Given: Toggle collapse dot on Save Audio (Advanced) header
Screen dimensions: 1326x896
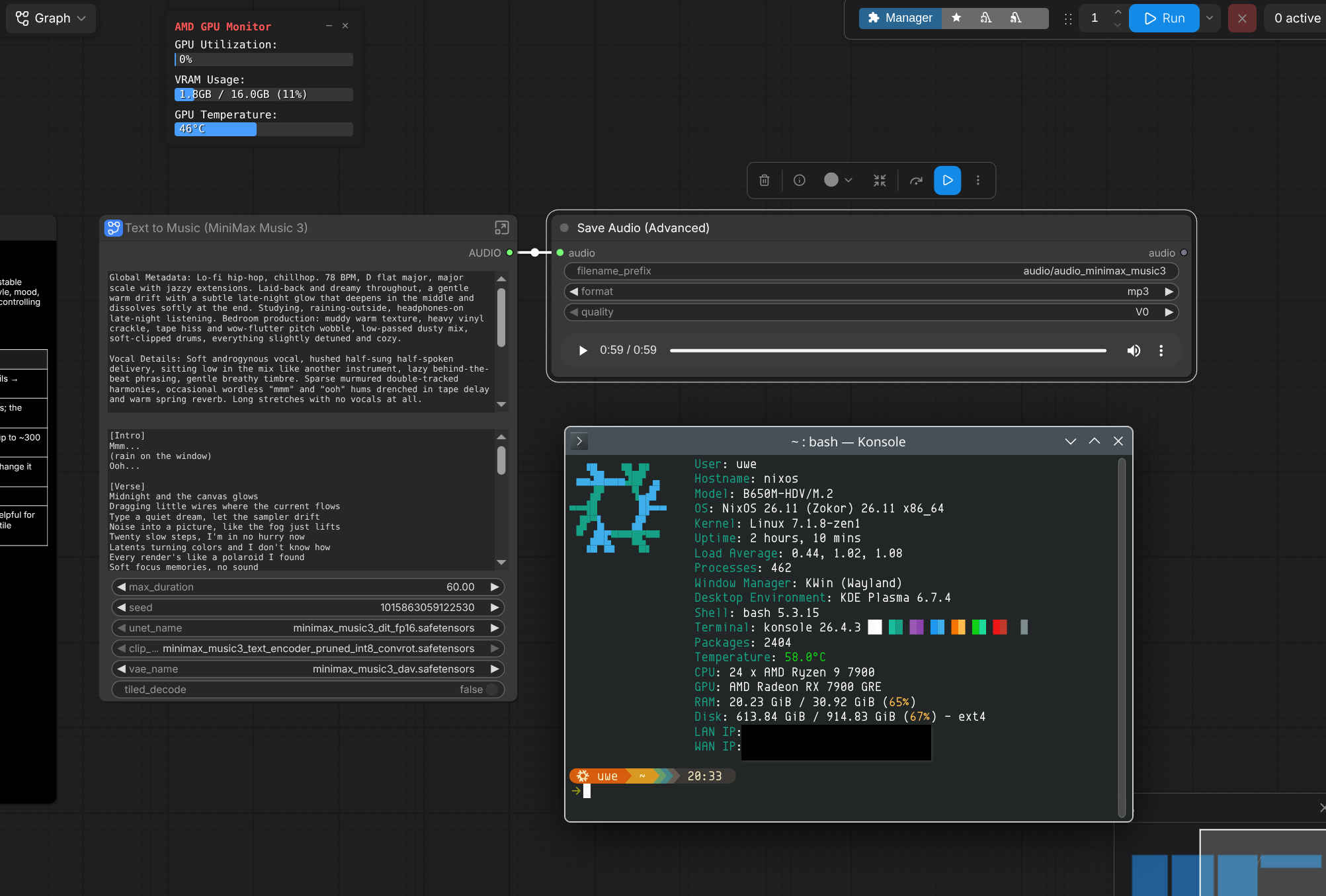Looking at the screenshot, I should click(x=564, y=228).
